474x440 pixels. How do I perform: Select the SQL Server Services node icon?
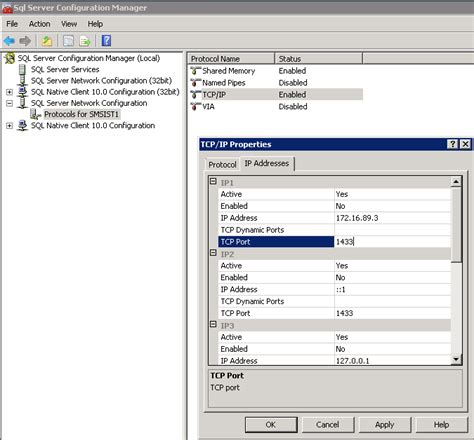pos(22,70)
